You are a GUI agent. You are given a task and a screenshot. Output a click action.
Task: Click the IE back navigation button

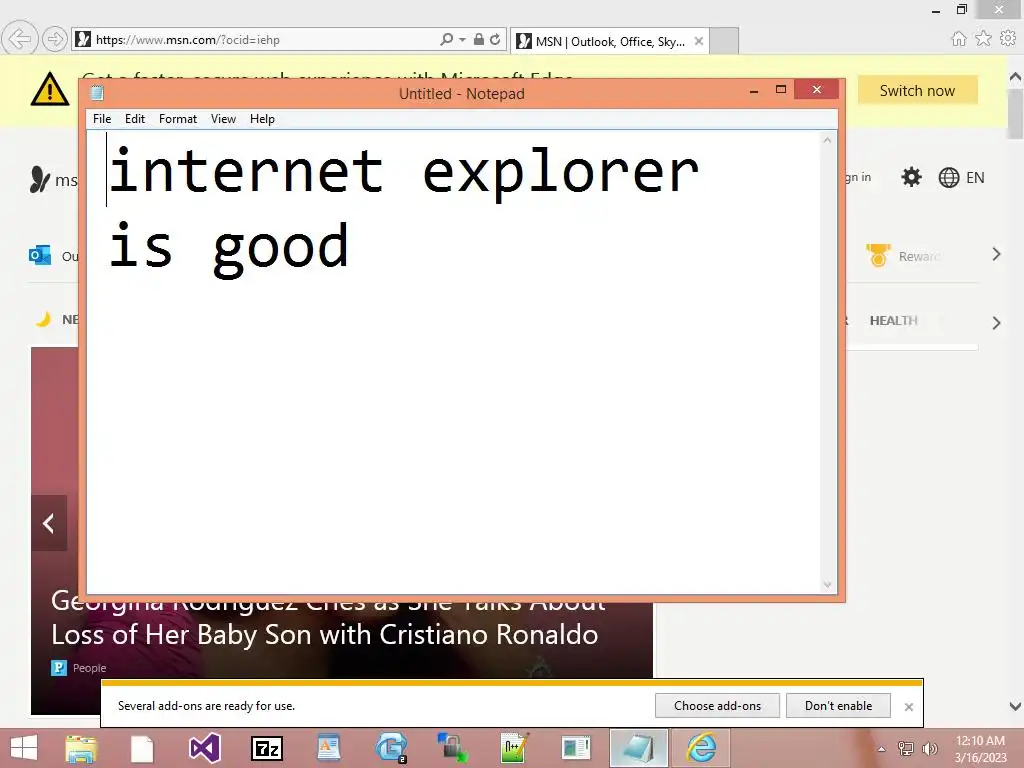[20, 40]
